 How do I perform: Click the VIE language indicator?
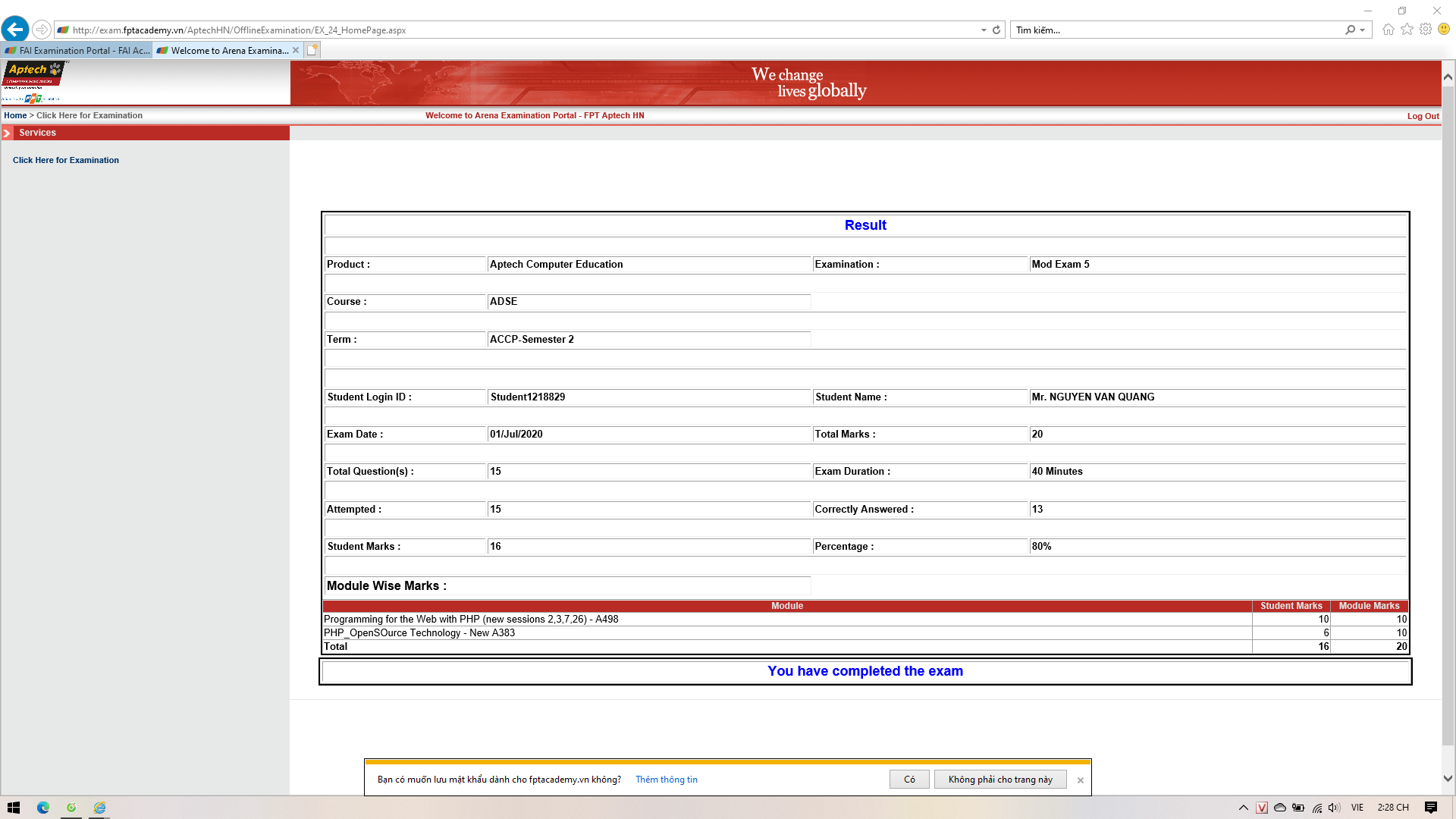(x=1357, y=808)
